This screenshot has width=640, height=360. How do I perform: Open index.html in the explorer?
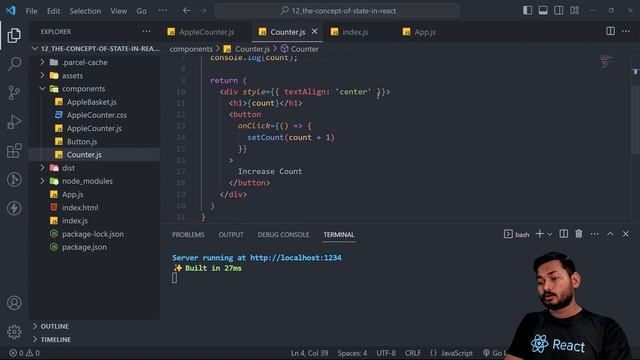point(95,207)
